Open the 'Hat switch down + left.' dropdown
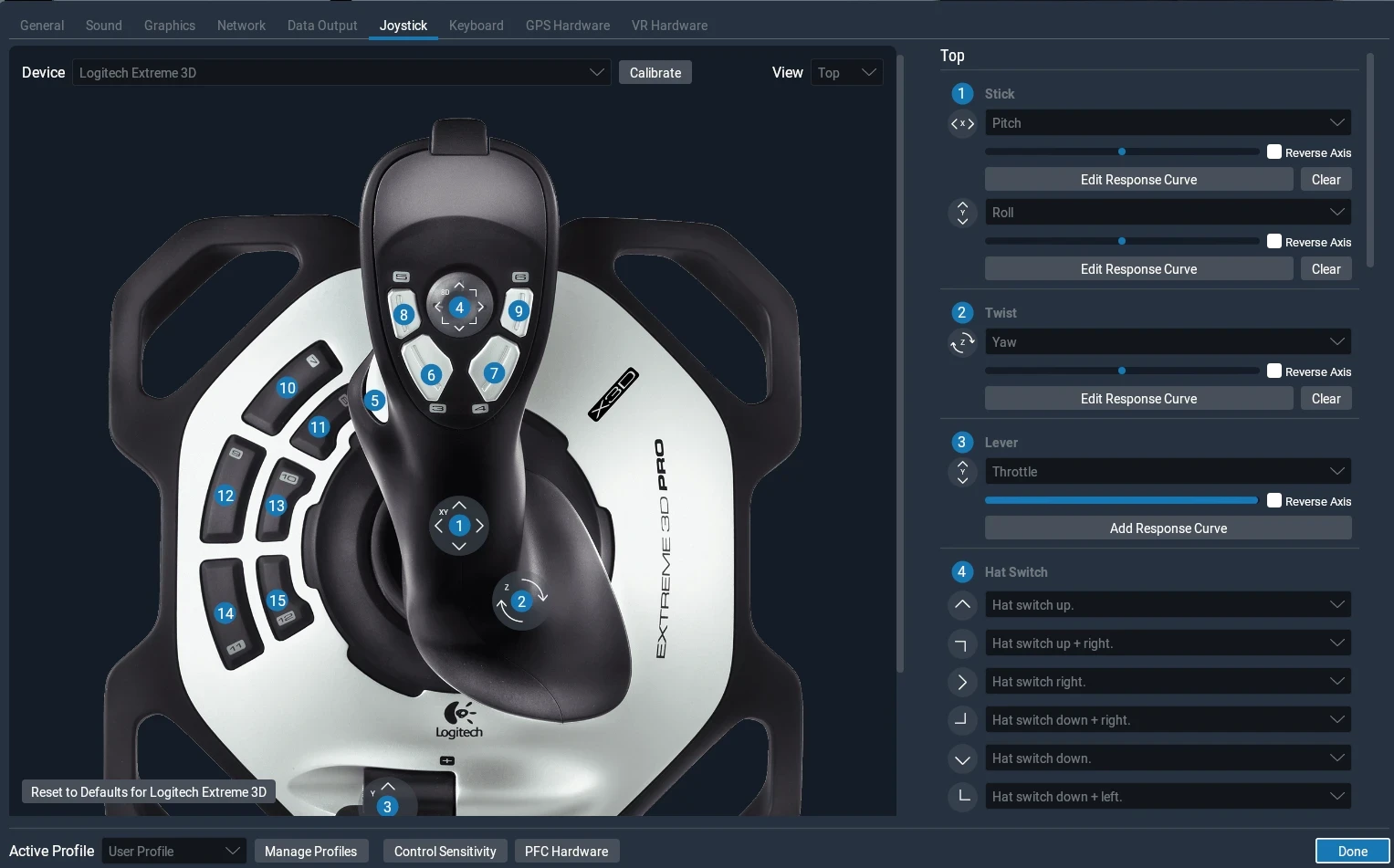Viewport: 1394px width, 868px height. pos(1169,797)
